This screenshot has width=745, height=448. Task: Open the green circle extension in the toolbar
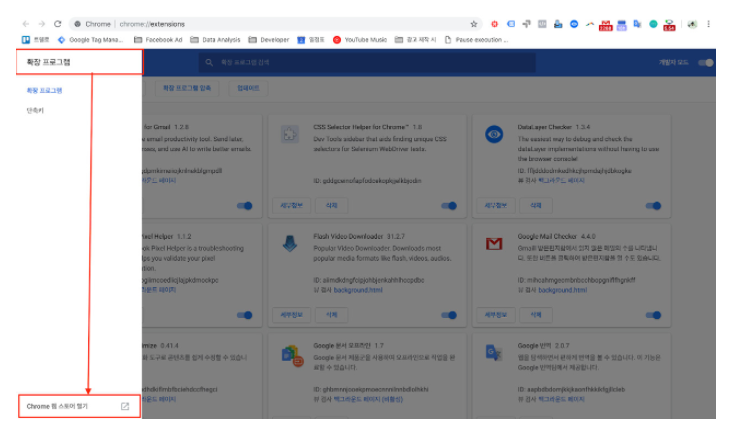point(653,24)
